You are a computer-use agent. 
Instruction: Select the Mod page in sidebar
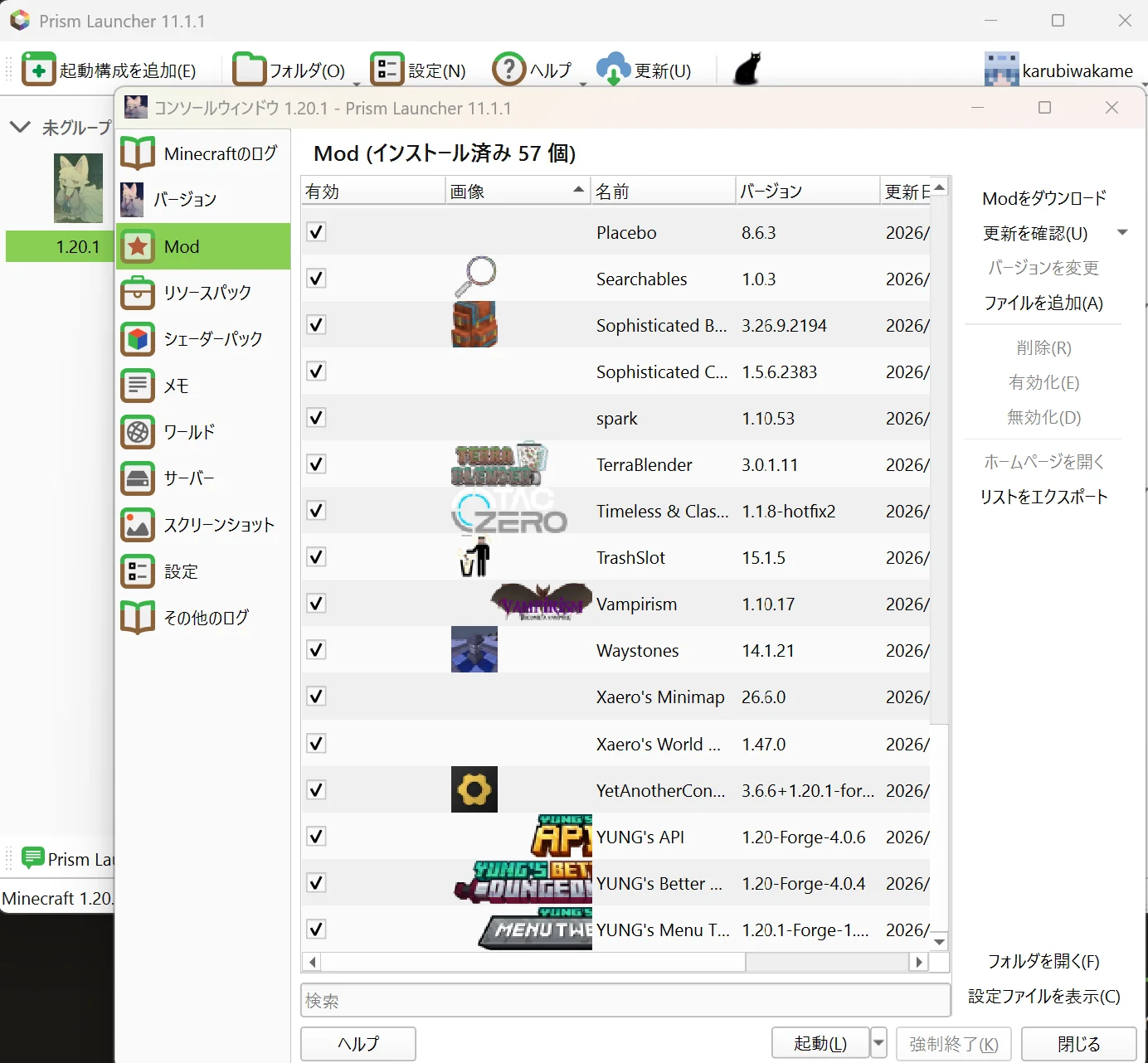pyautogui.click(x=203, y=246)
